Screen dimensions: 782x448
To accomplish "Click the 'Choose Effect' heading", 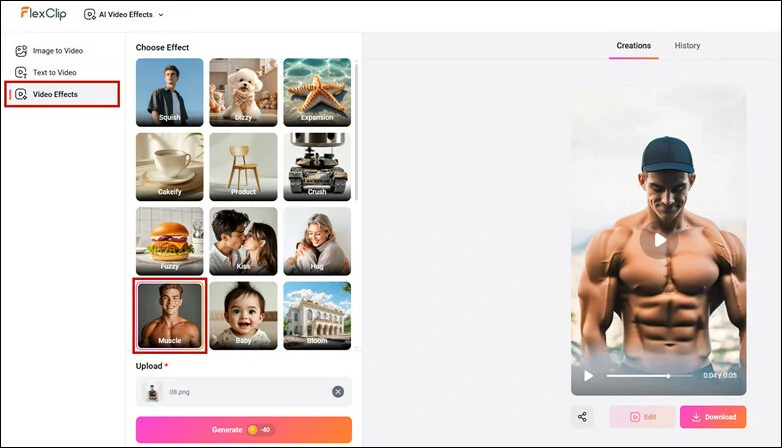I will tap(162, 47).
